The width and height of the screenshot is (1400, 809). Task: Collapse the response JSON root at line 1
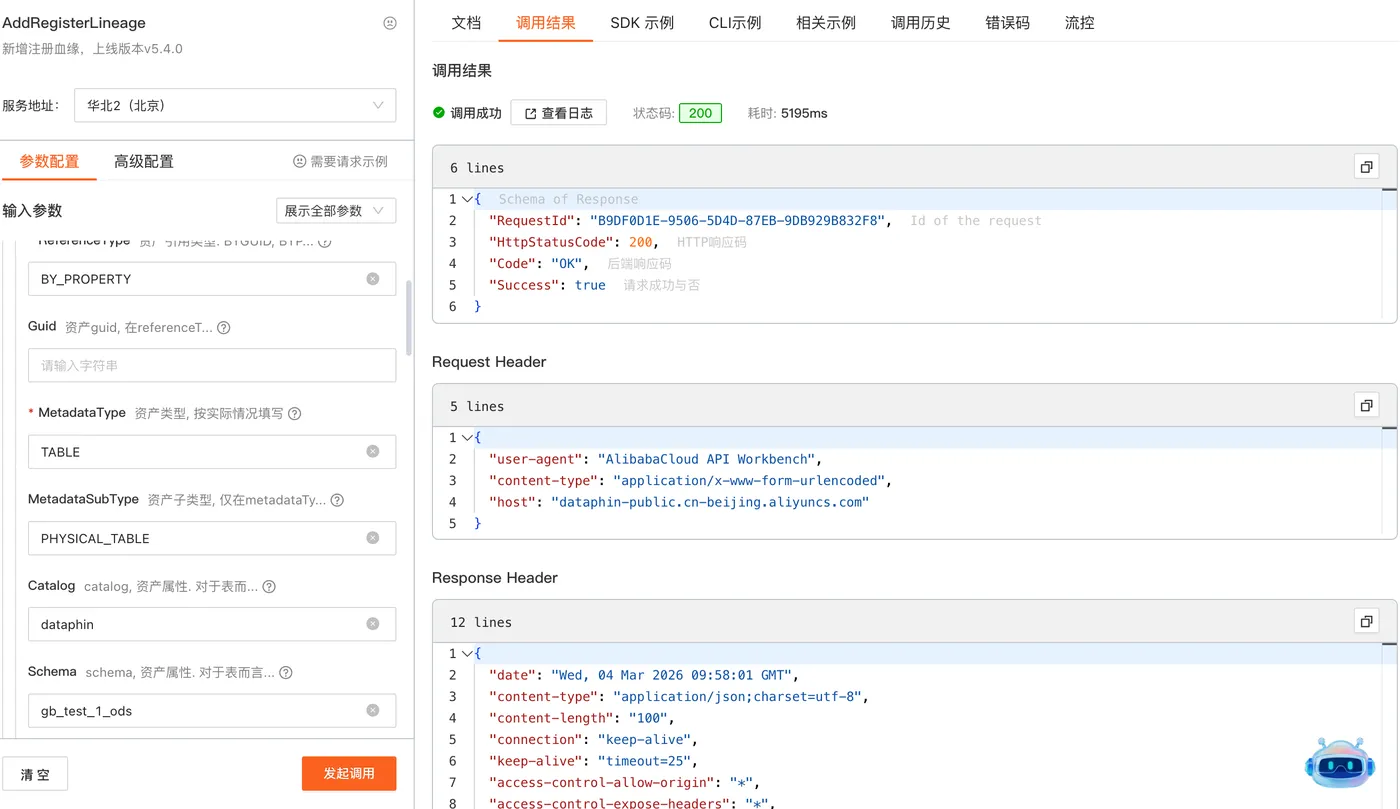point(467,199)
